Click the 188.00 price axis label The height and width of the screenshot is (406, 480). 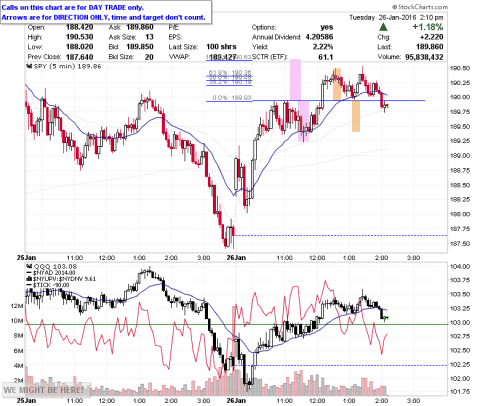click(460, 214)
